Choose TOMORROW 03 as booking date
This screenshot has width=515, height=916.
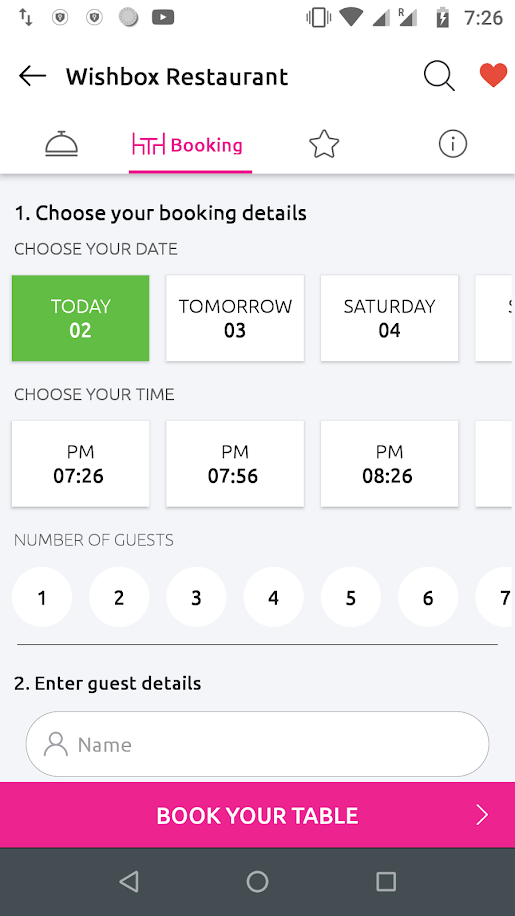click(235, 318)
